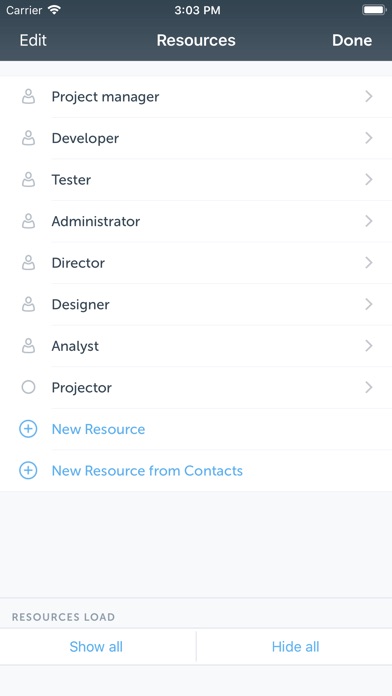The height and width of the screenshot is (696, 392).
Task: Click the circle material icon beside Projector
Action: [28, 388]
